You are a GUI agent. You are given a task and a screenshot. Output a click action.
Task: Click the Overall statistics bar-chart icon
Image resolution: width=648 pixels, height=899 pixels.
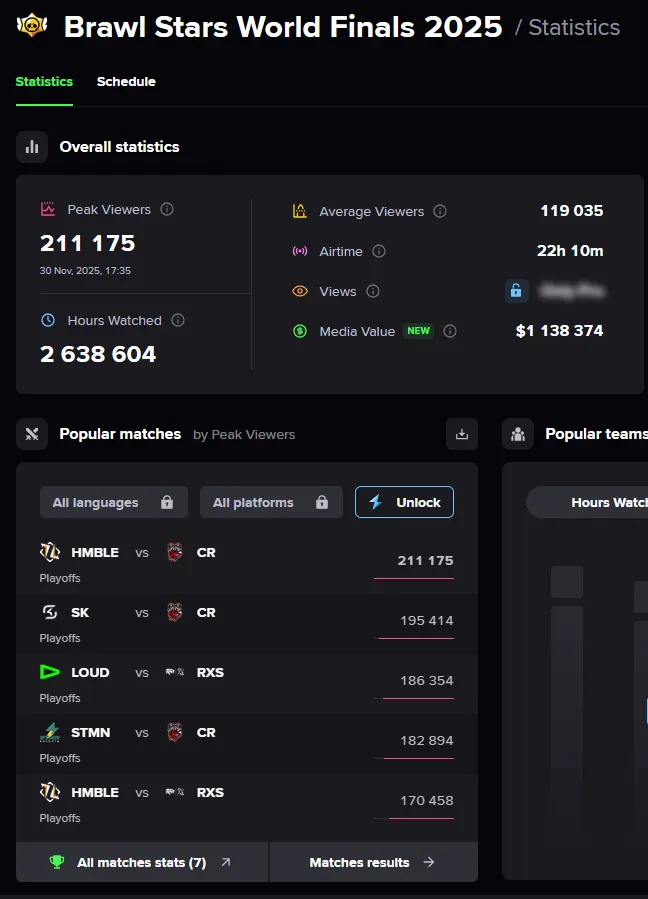pos(32,147)
